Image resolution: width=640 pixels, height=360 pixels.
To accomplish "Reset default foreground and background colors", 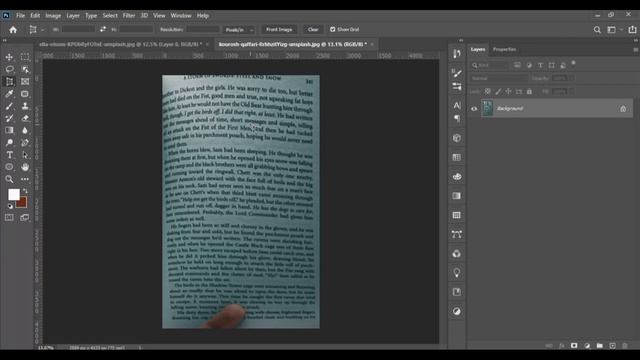I will [x=10, y=206].
